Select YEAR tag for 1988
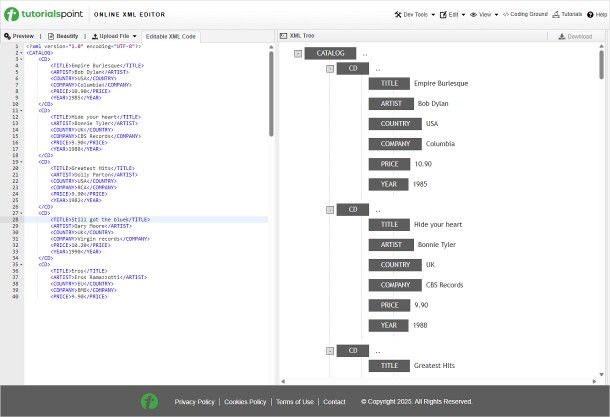 [389, 326]
